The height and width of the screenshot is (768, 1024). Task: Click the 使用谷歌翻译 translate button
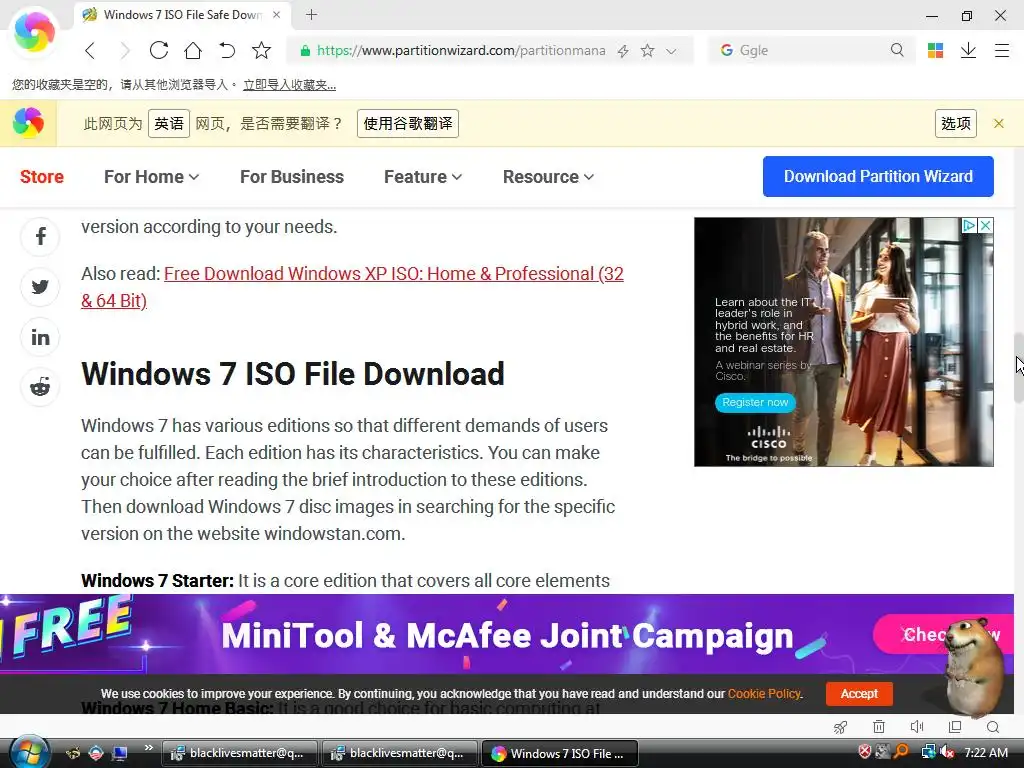[x=408, y=123]
